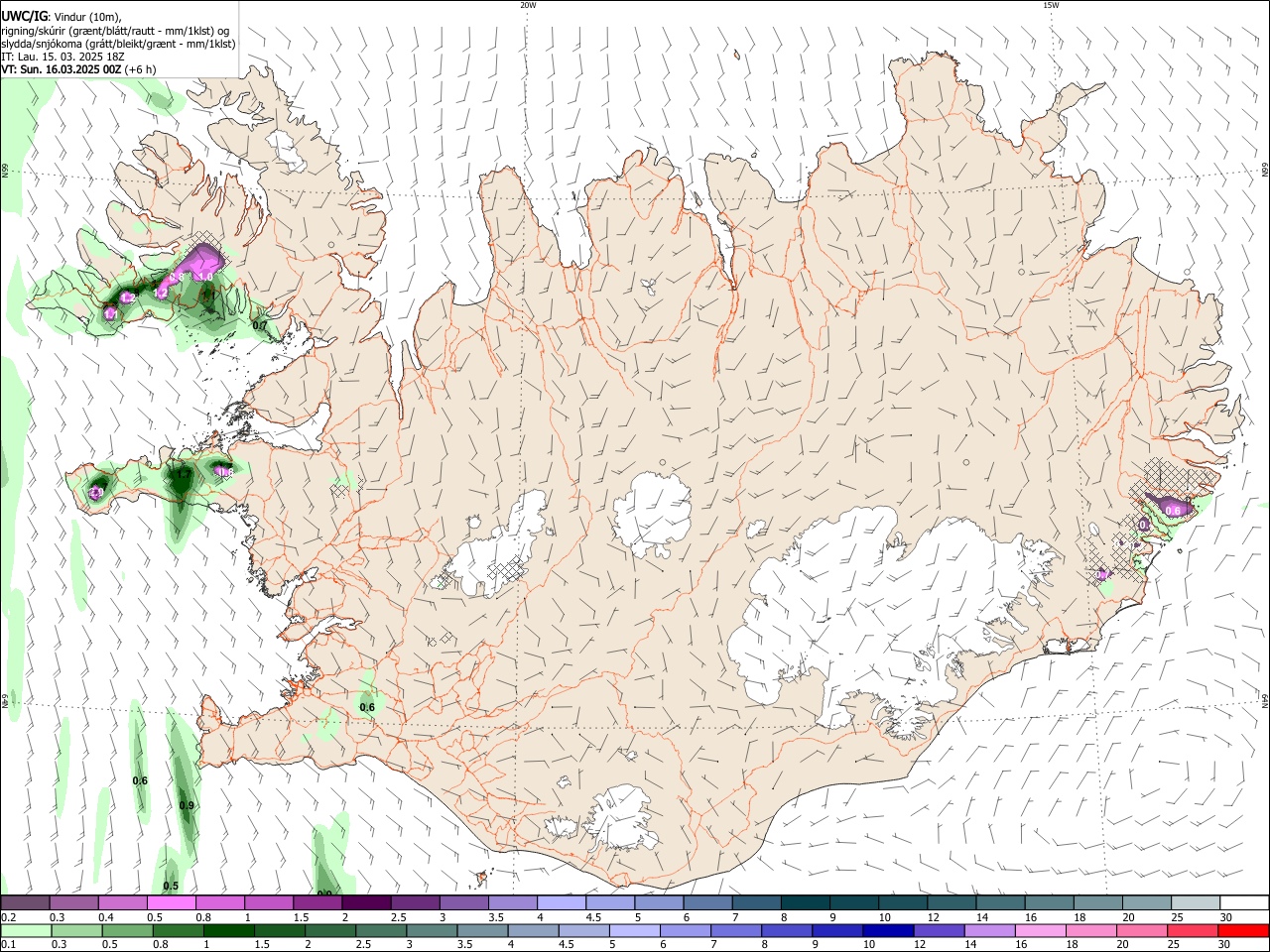This screenshot has width=1270, height=952.
Task: Pick the bright red 30 swatch in lower legend row
Action: [1243, 930]
